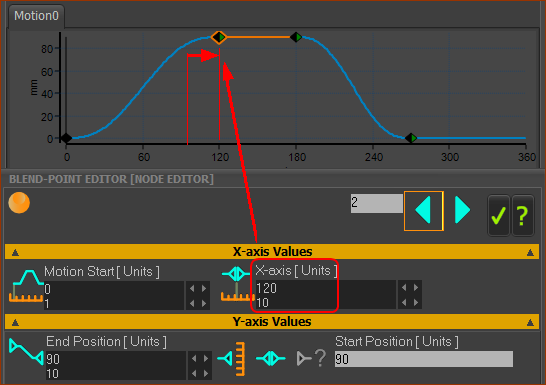Image resolution: width=546 pixels, height=385 pixels.
Task: Go to previous blend-point with left cyan arrow
Action: click(x=423, y=211)
